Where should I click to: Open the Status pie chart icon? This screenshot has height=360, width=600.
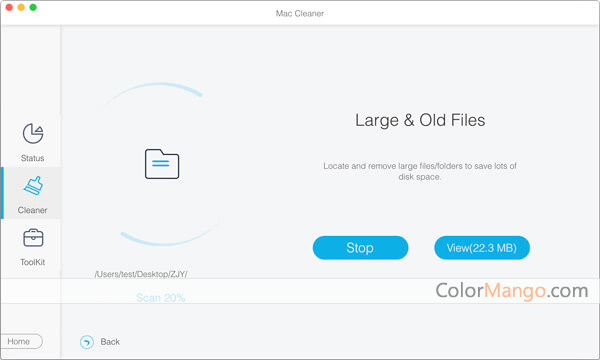tap(33, 134)
